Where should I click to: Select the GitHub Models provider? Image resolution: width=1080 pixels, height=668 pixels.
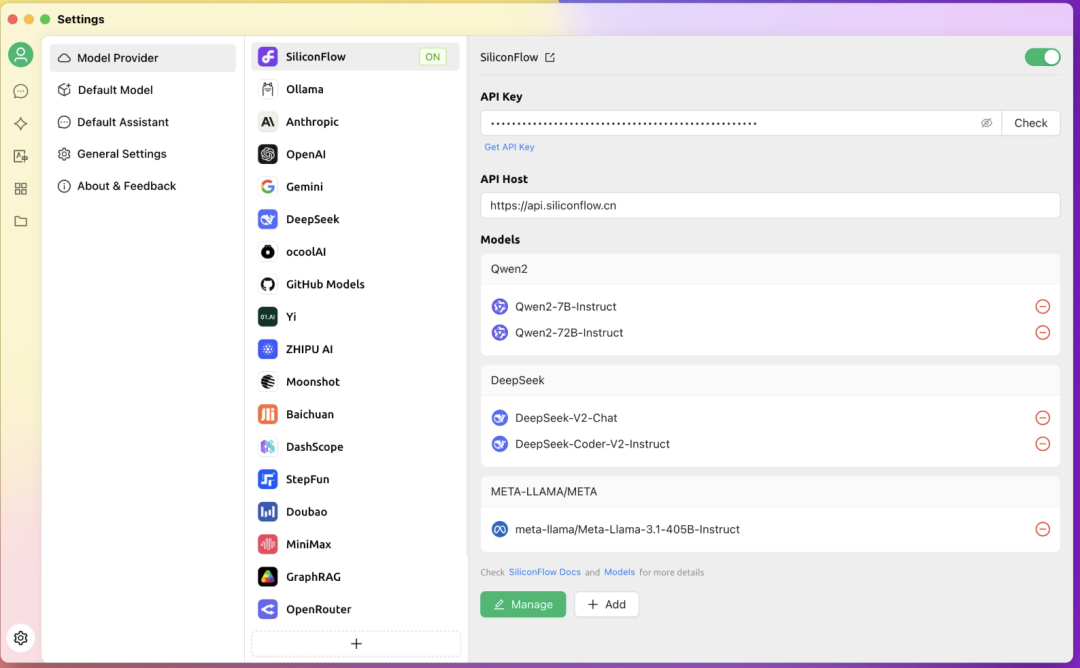(x=355, y=284)
